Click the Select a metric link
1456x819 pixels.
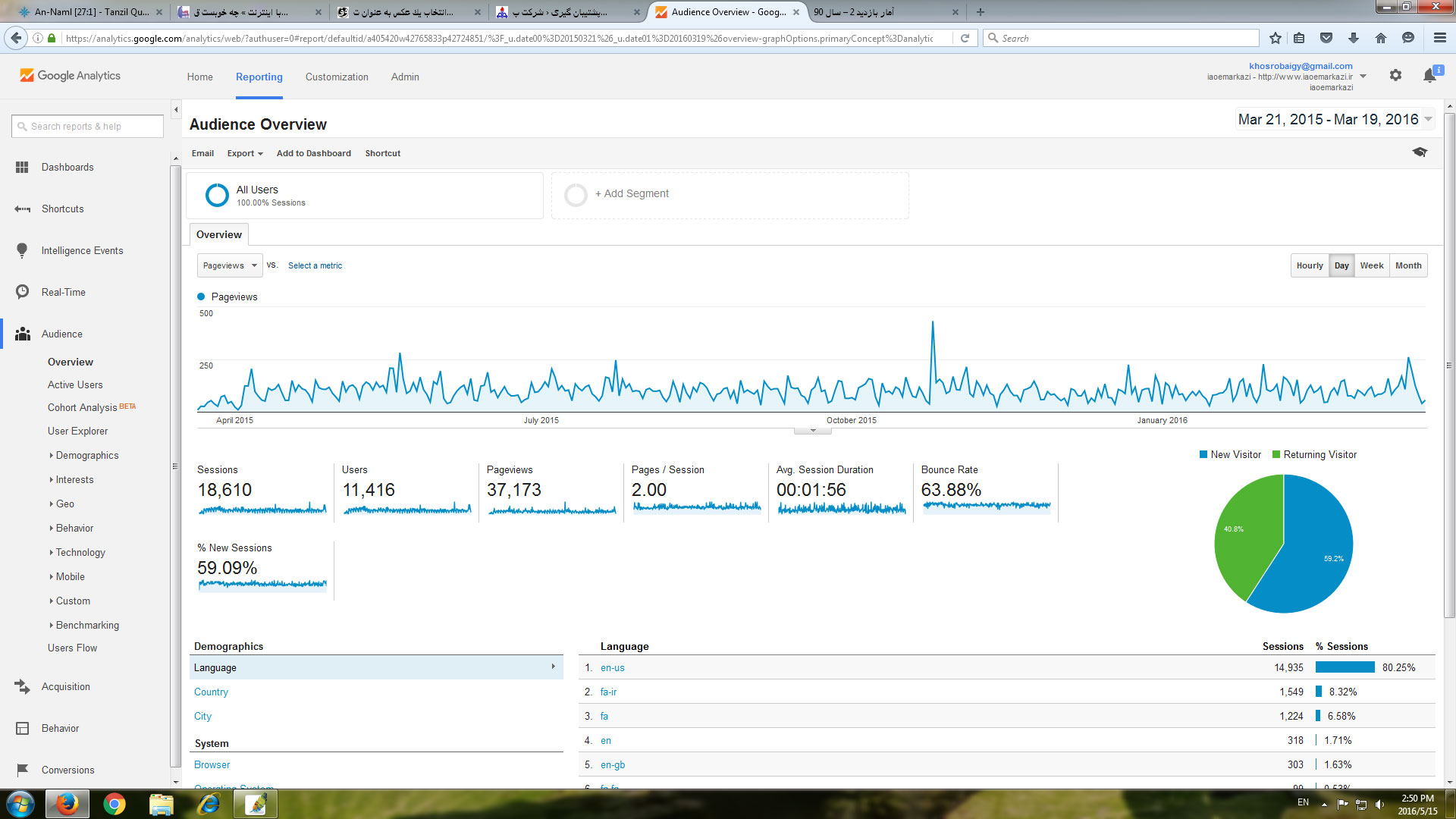click(315, 265)
